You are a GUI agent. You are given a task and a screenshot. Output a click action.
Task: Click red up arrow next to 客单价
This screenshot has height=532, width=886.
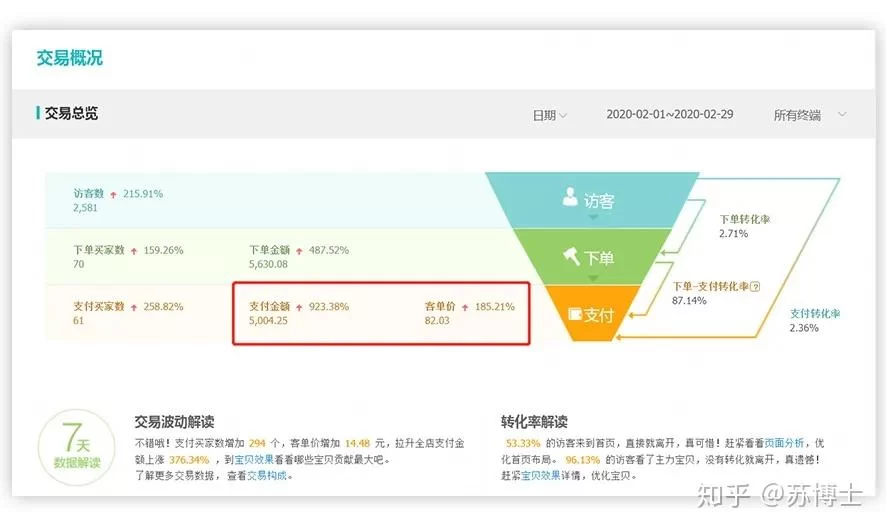[465, 307]
